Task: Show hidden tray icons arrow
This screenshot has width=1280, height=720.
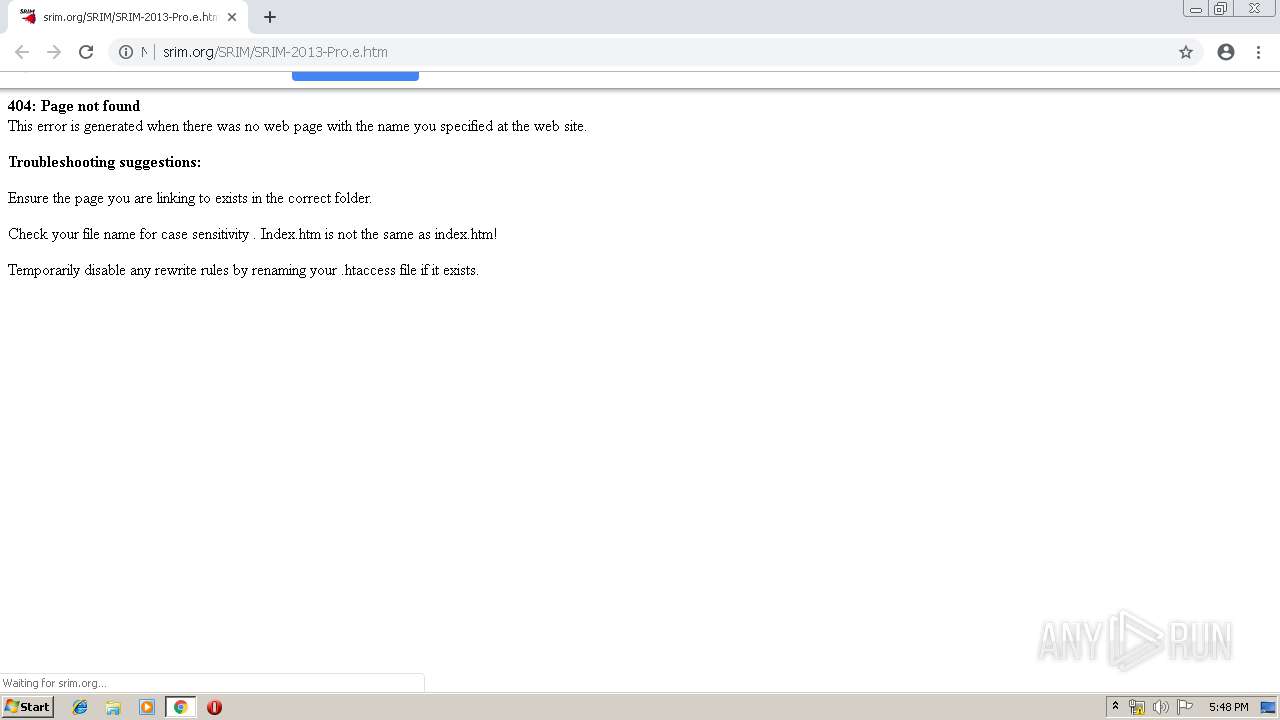Action: tap(1116, 707)
